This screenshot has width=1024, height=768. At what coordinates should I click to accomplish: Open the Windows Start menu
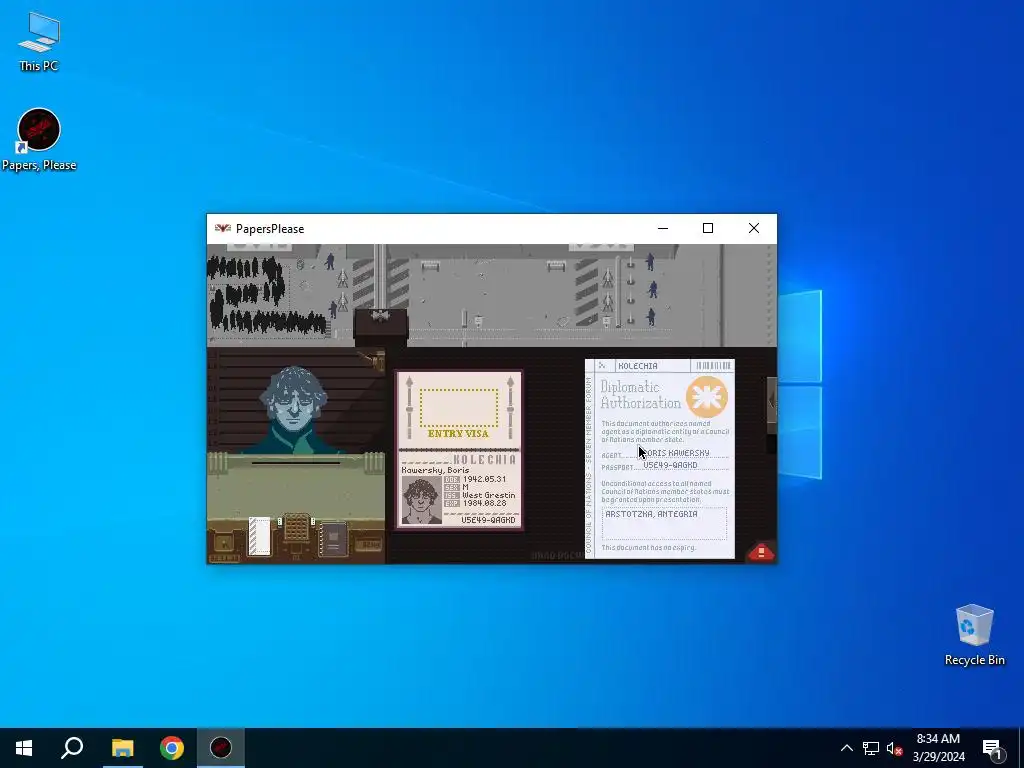(24, 748)
